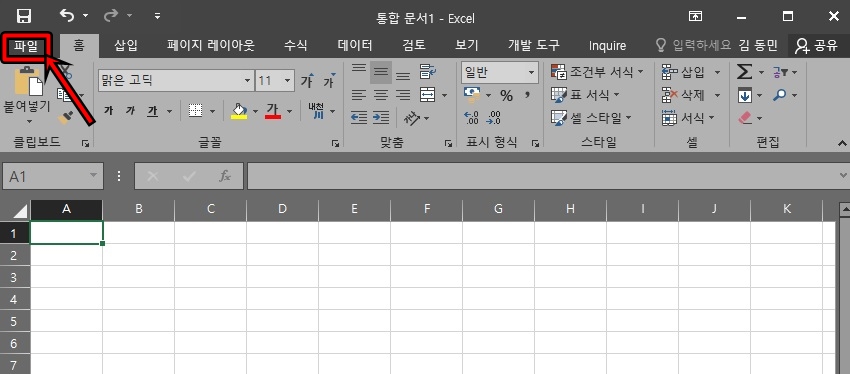Align cell text left
The height and width of the screenshot is (374, 850).
click(x=359, y=95)
